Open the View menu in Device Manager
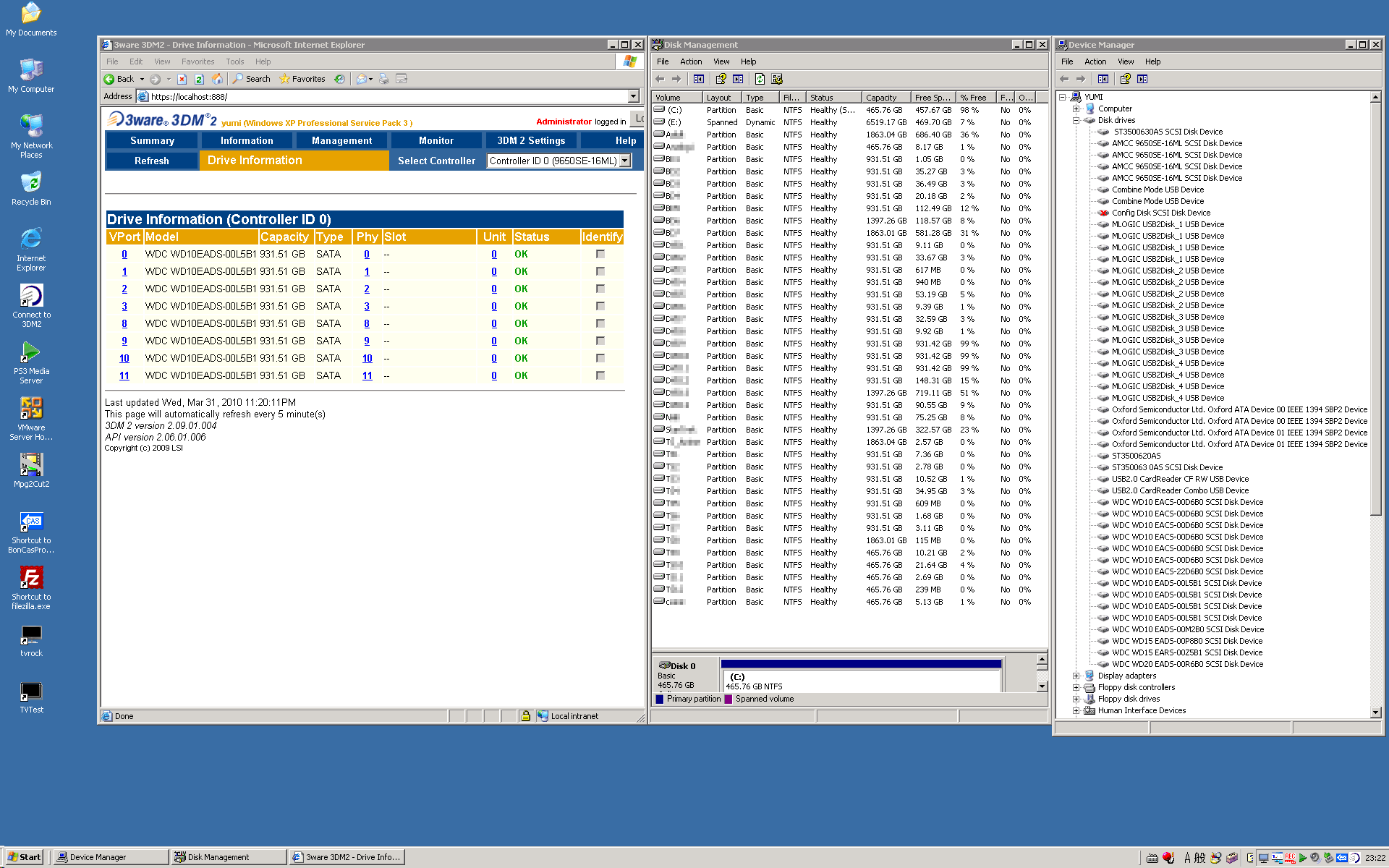 1126,61
